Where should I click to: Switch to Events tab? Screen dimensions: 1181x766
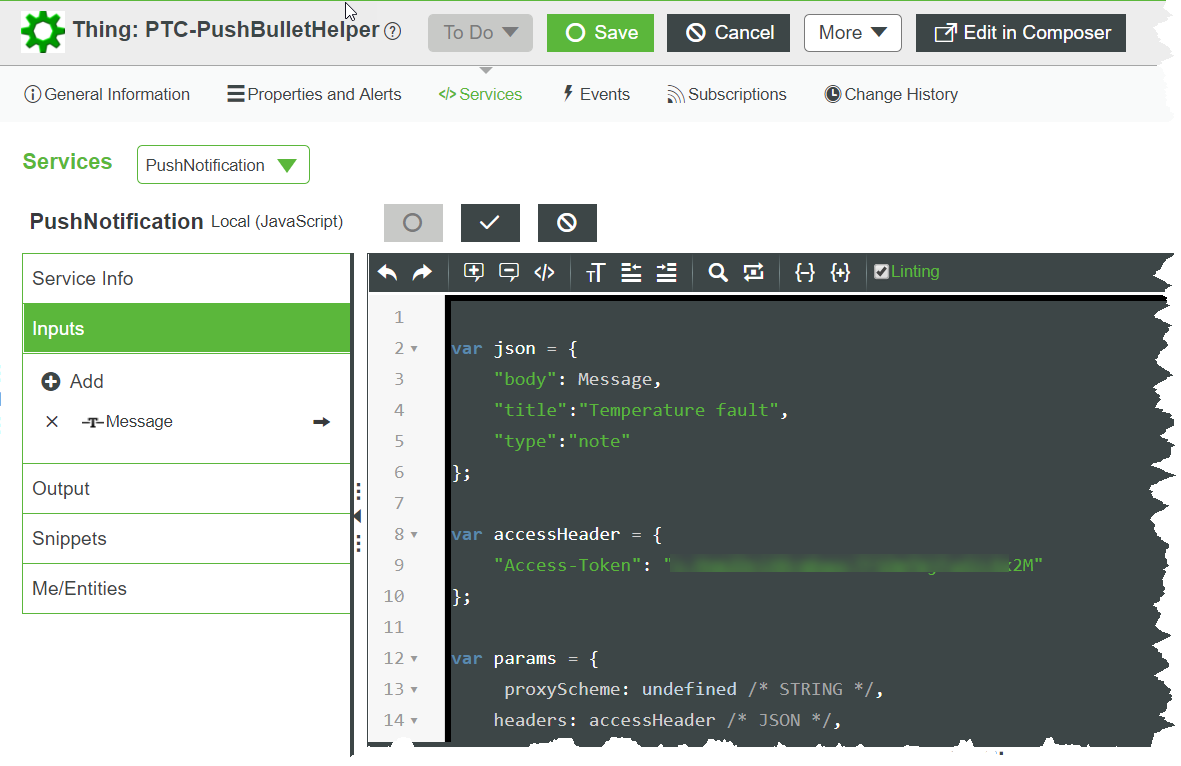pos(597,94)
